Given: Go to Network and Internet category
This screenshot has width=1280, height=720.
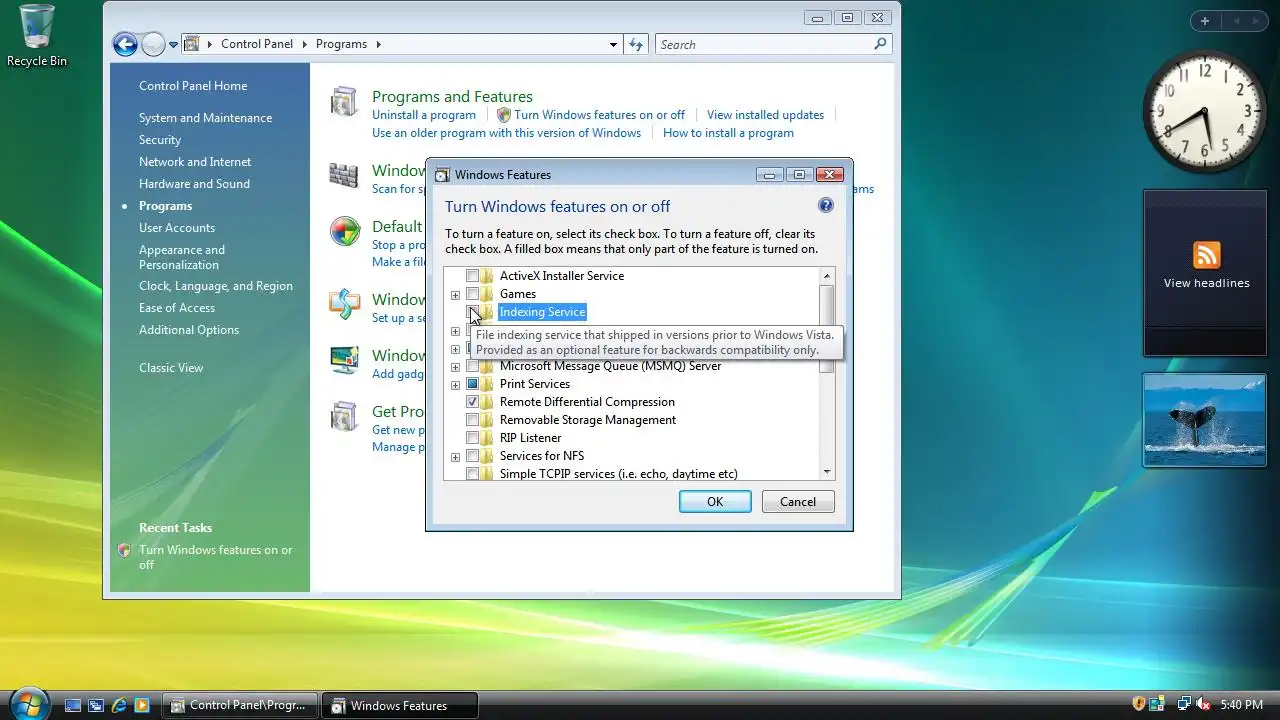Looking at the screenshot, I should tap(195, 162).
